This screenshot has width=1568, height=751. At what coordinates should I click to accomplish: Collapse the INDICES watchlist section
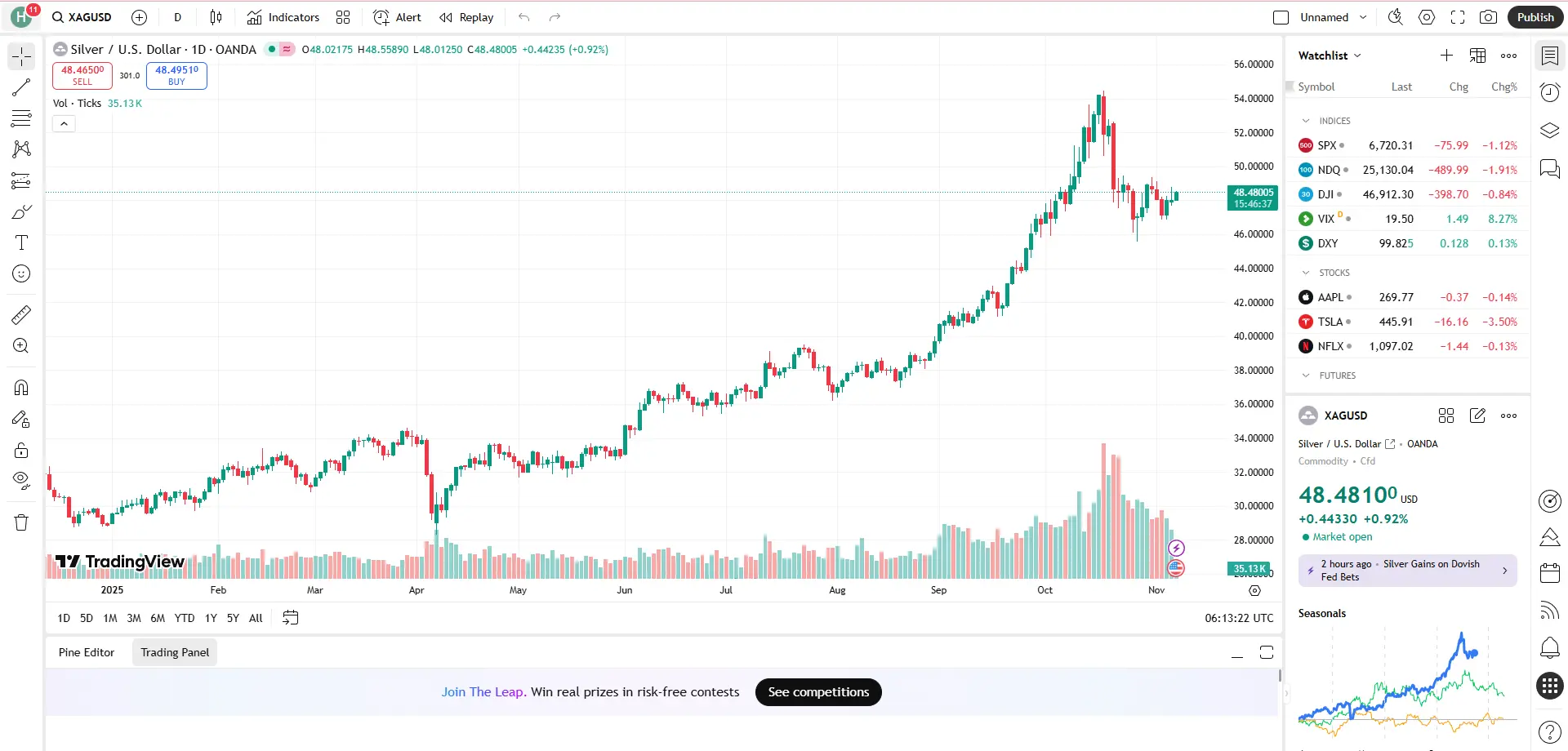pyautogui.click(x=1306, y=121)
